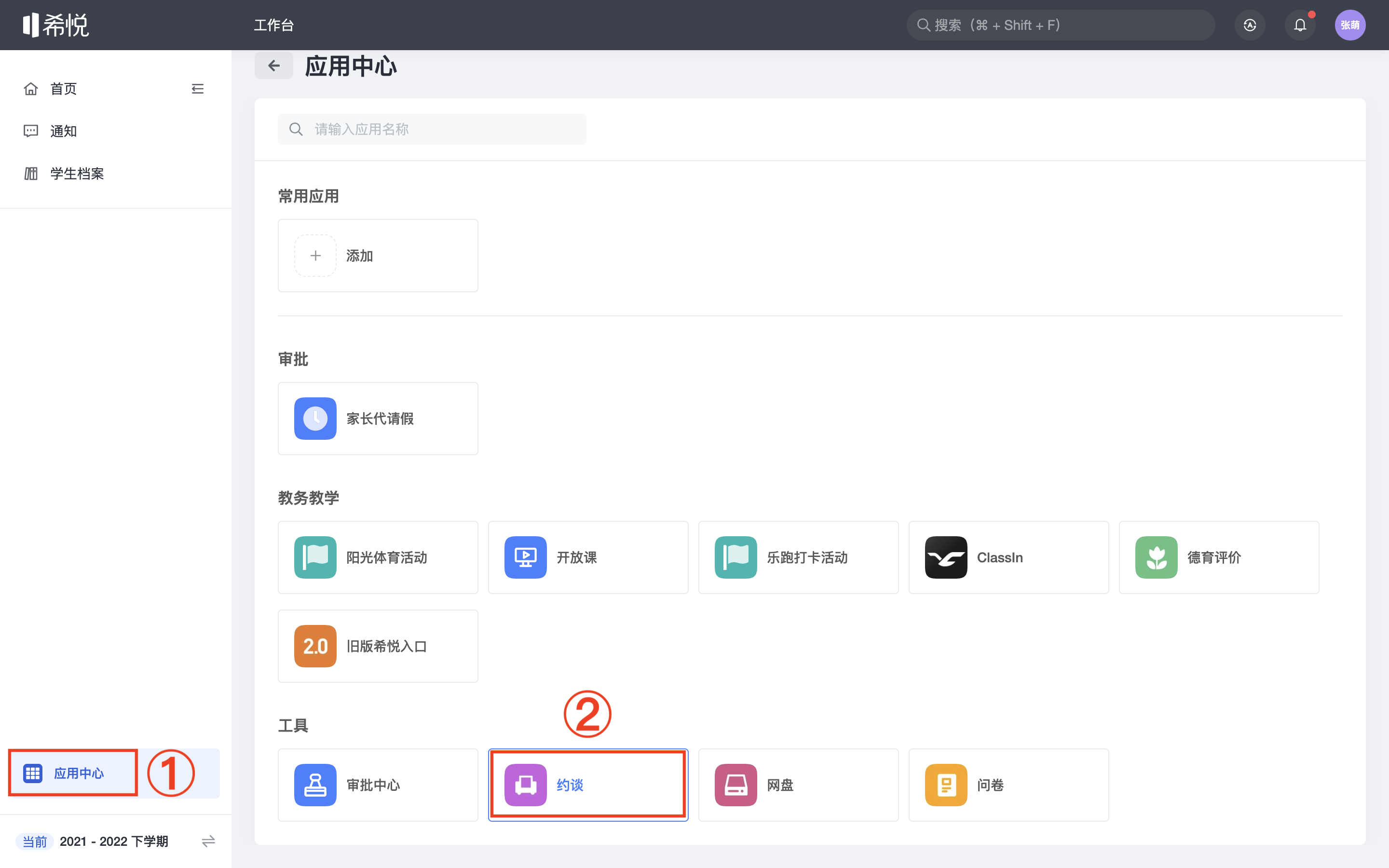Focus the global search field
The width and height of the screenshot is (1389, 868).
1060,25
